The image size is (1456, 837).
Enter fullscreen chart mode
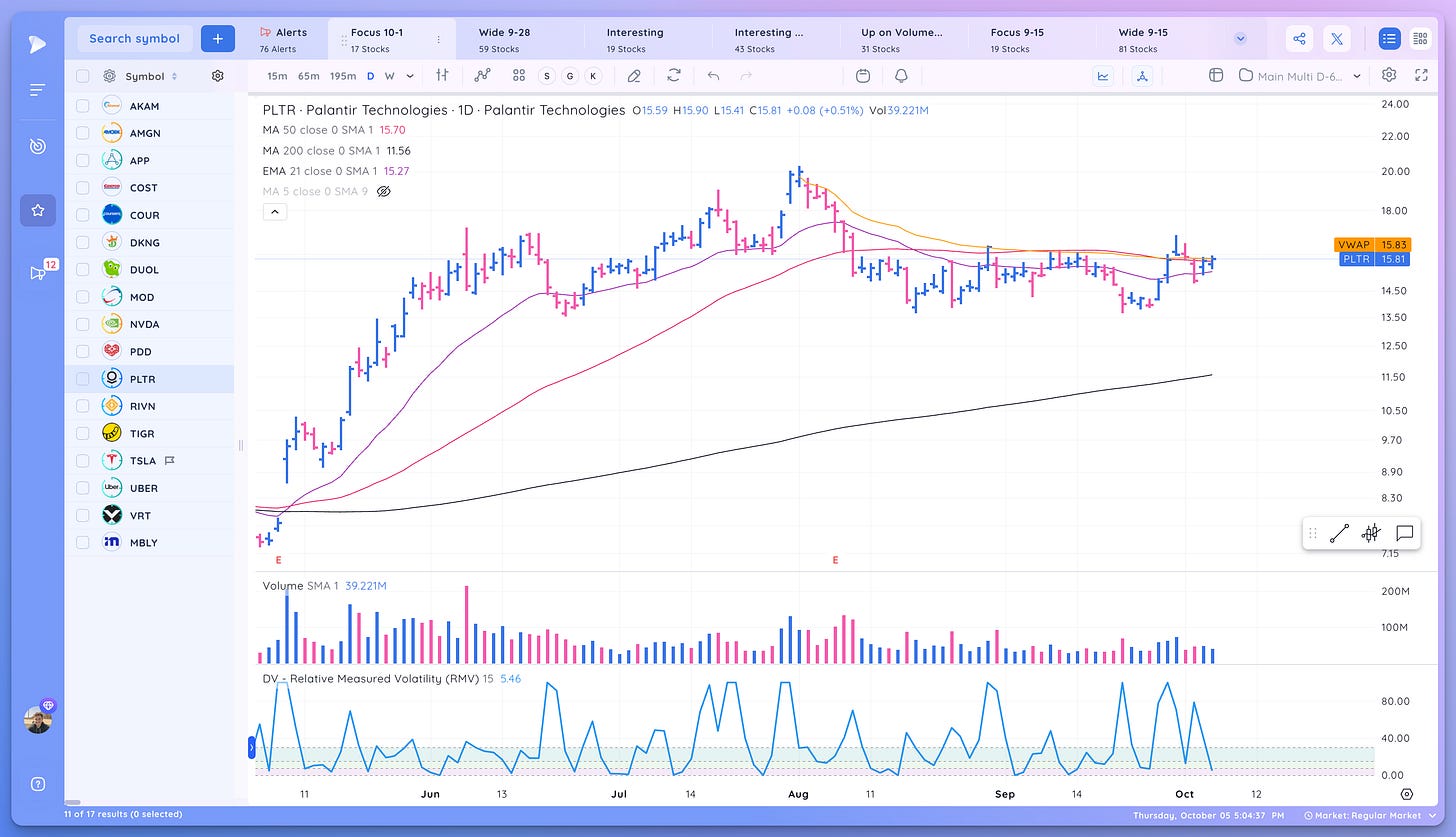pyautogui.click(x=1421, y=75)
